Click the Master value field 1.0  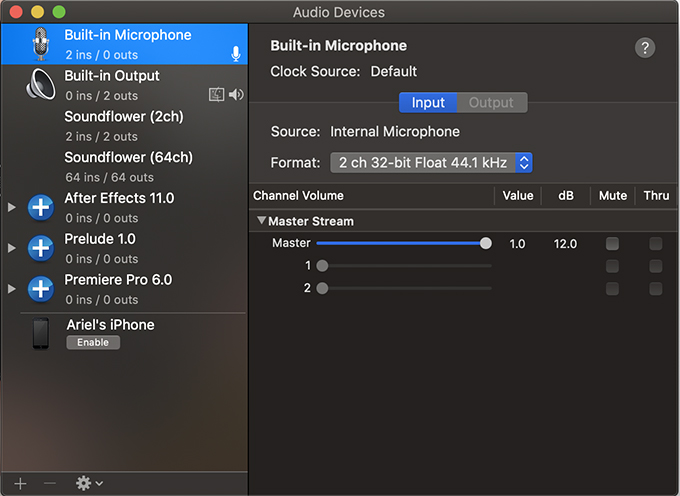click(x=517, y=244)
